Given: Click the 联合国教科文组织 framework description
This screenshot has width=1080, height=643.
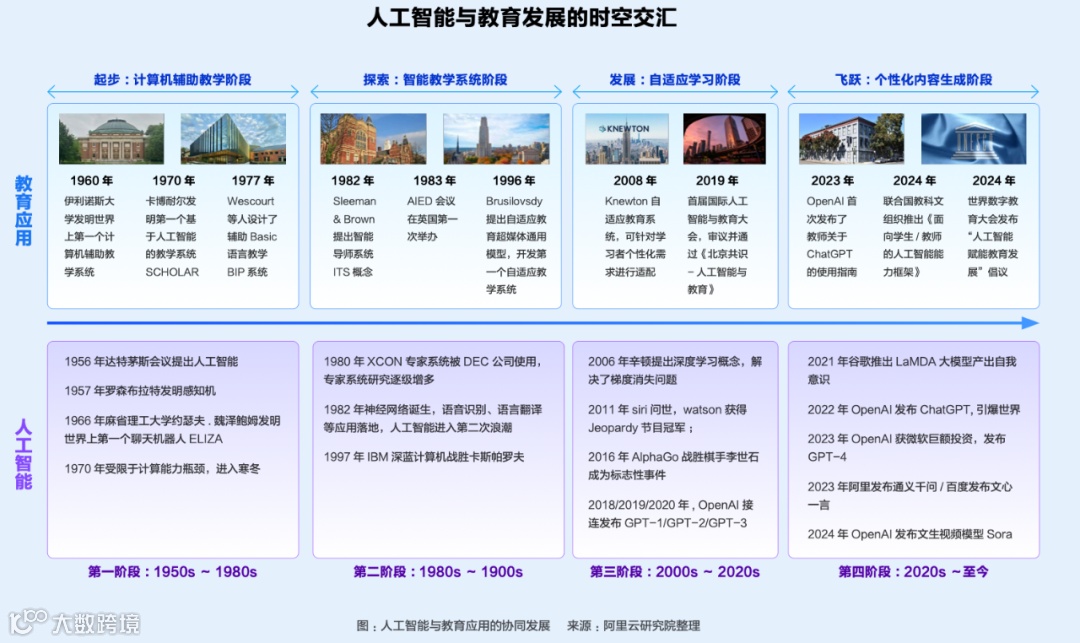Looking at the screenshot, I should point(913,236).
